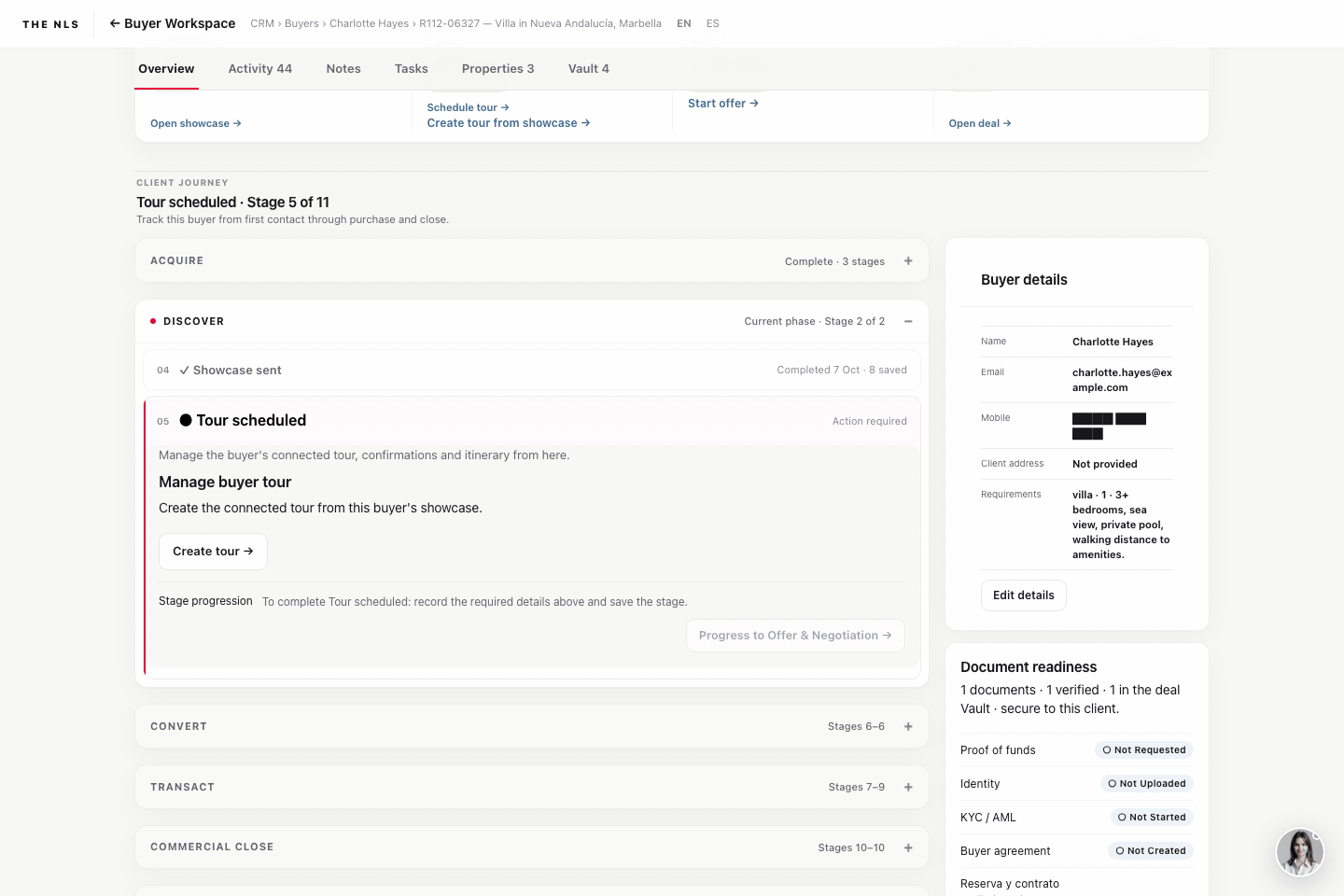Expand the Transact phase plus icon

click(908, 787)
